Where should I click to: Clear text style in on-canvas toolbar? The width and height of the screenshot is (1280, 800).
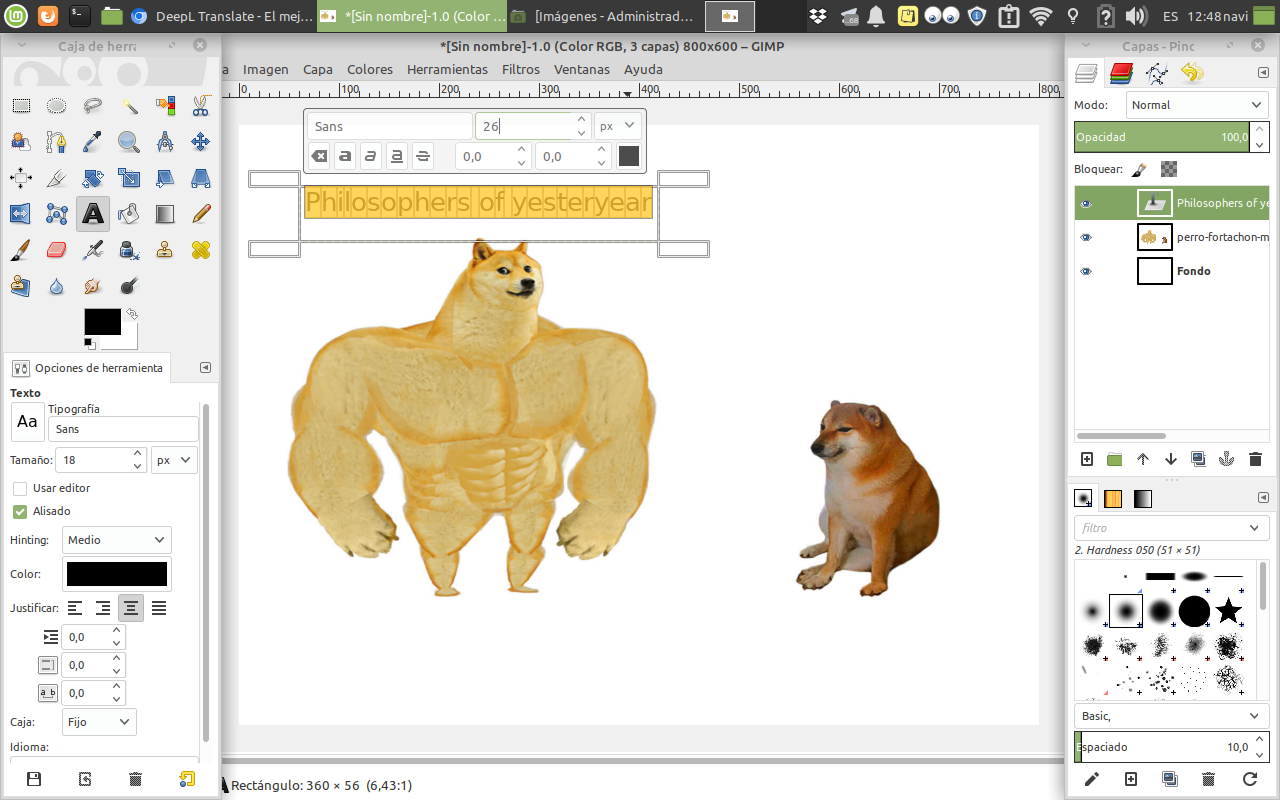tap(319, 156)
